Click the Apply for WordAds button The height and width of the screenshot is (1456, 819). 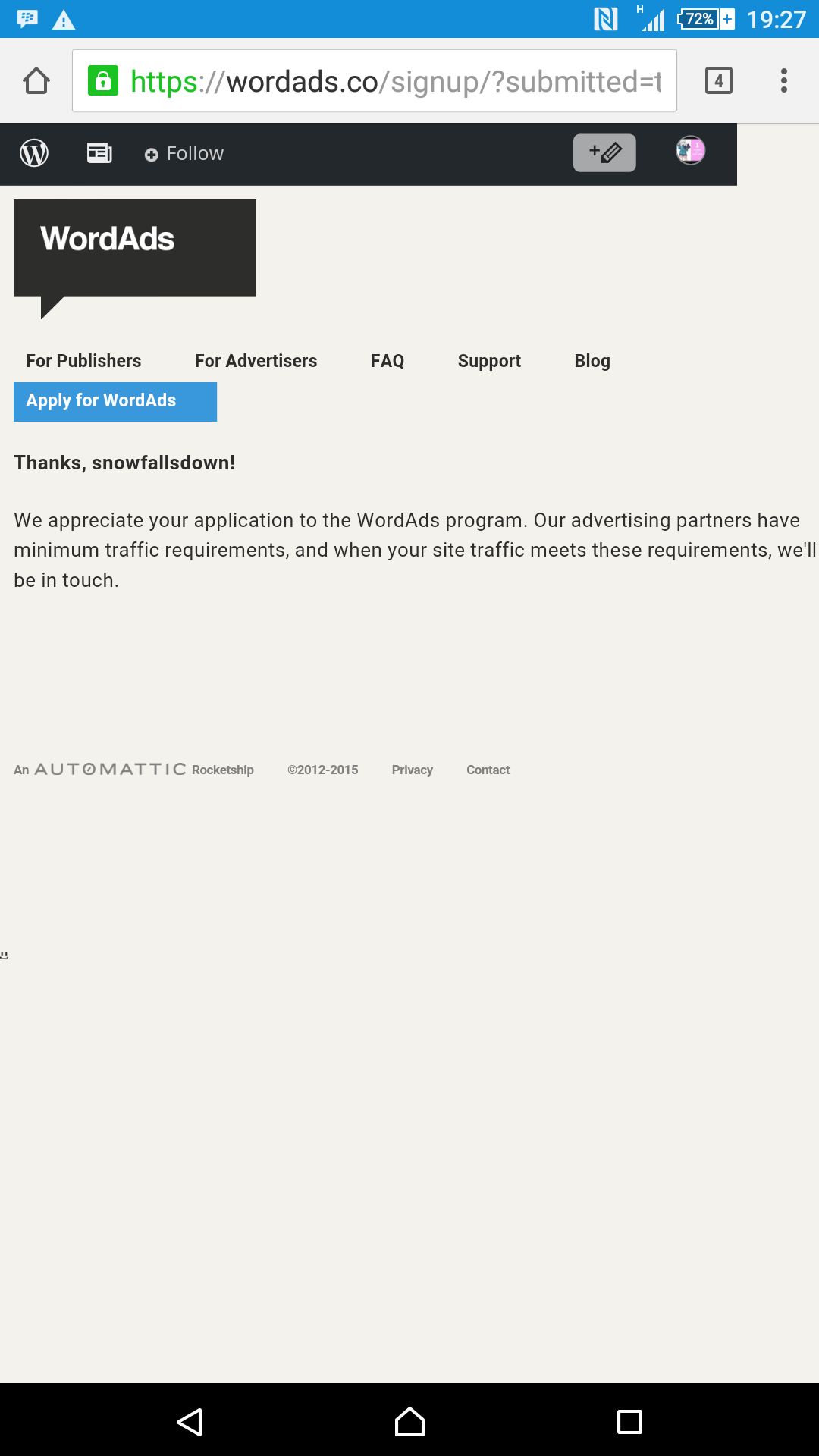point(115,401)
